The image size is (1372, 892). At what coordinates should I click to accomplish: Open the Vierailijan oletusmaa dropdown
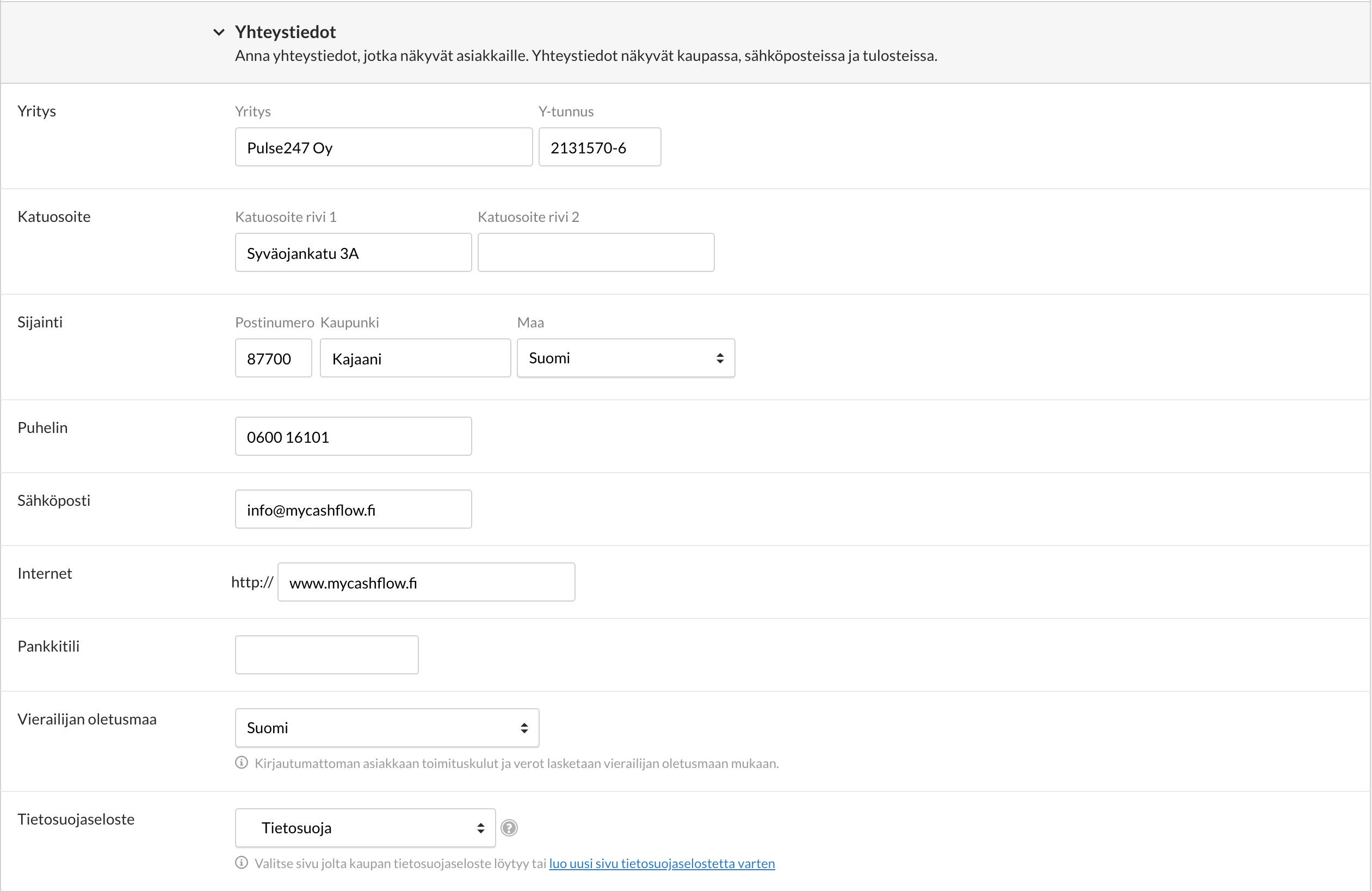[x=387, y=728]
